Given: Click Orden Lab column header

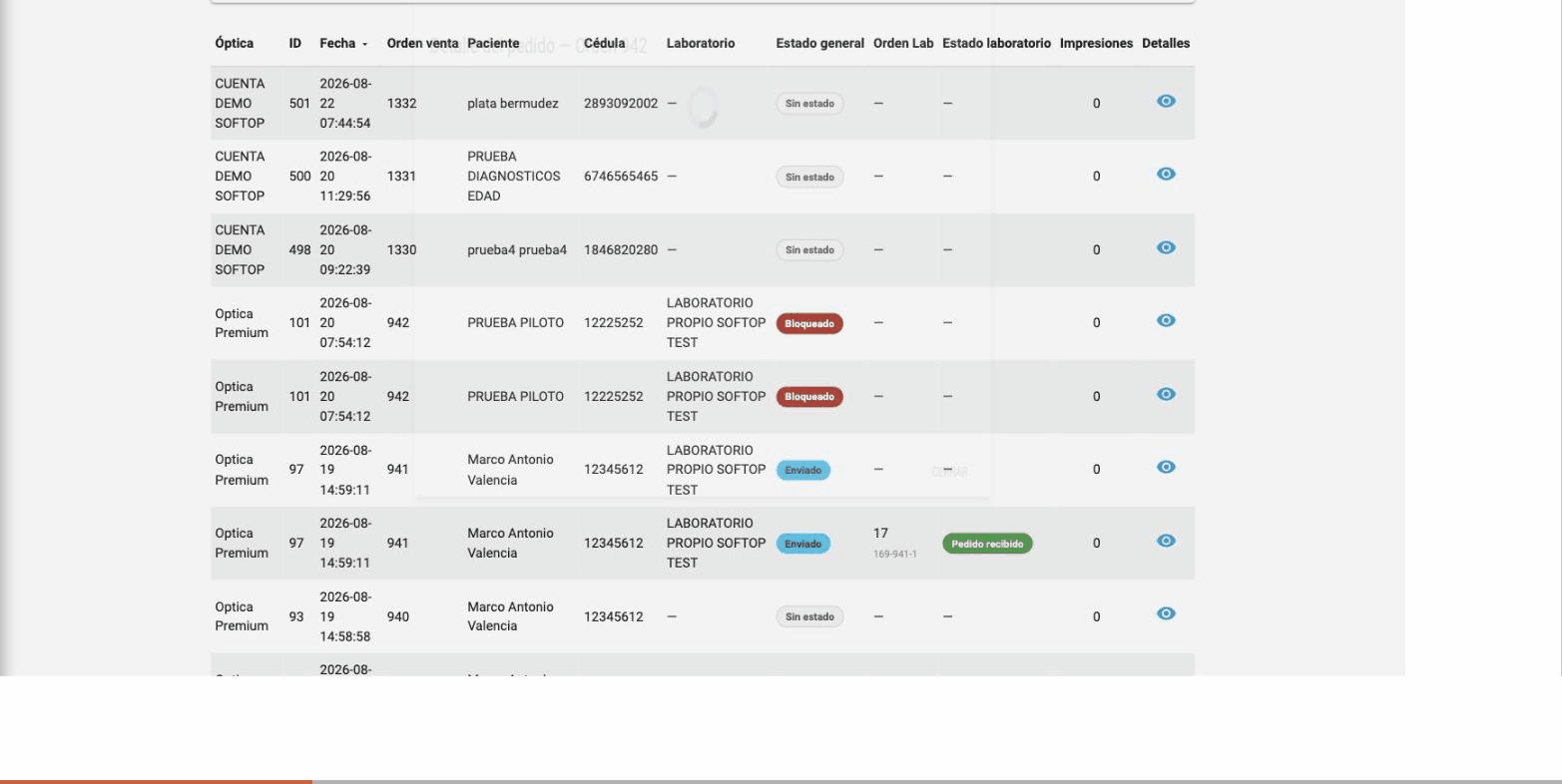Looking at the screenshot, I should [903, 43].
